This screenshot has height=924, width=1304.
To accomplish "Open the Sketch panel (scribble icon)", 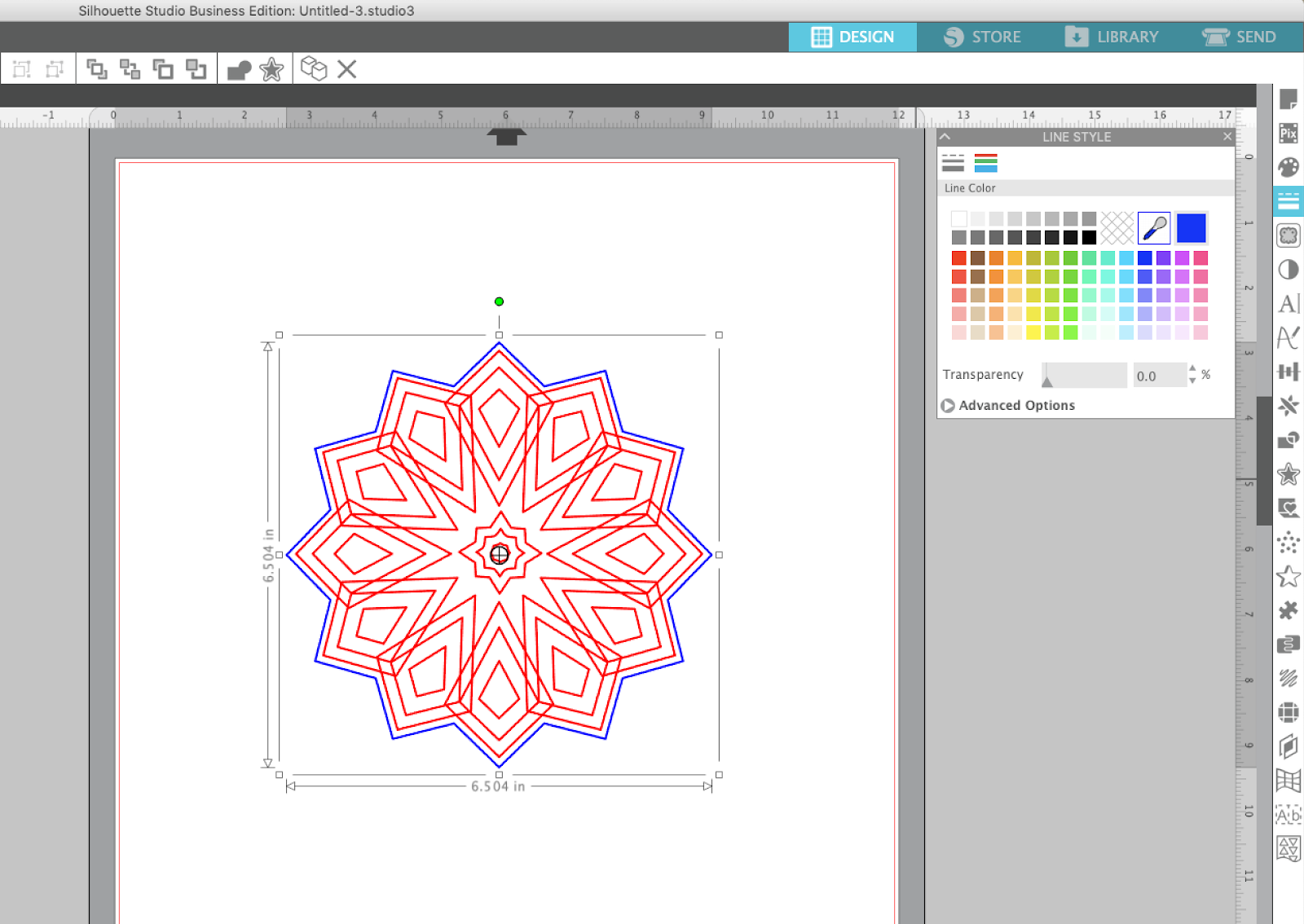I will point(1289,678).
